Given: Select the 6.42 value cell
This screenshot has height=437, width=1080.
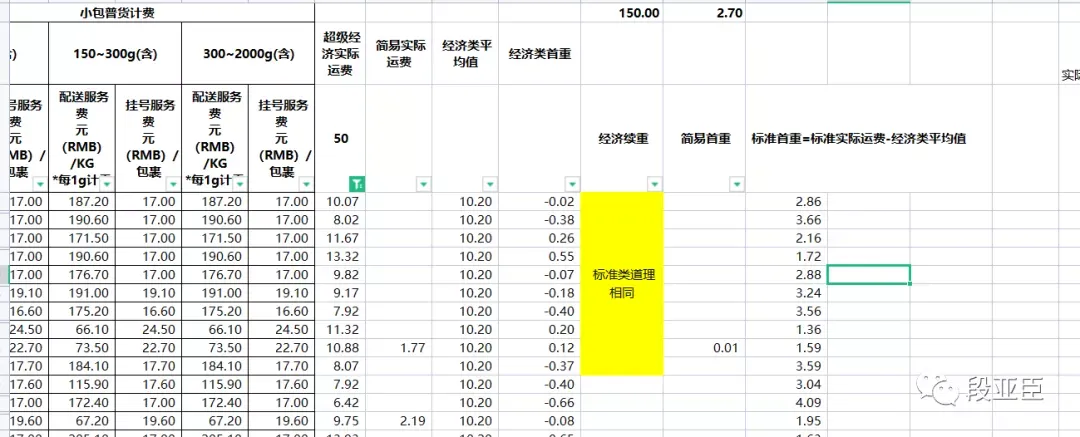Looking at the screenshot, I should coord(340,403).
